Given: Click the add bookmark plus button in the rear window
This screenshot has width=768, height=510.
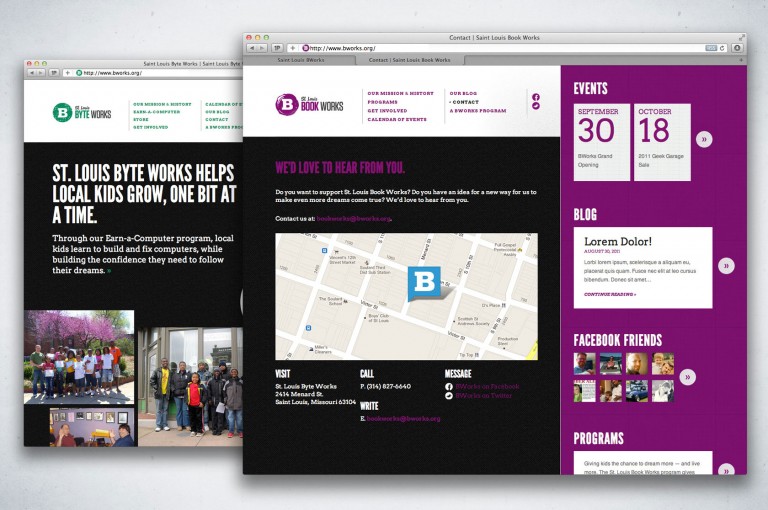Looking at the screenshot, I should point(68,73).
